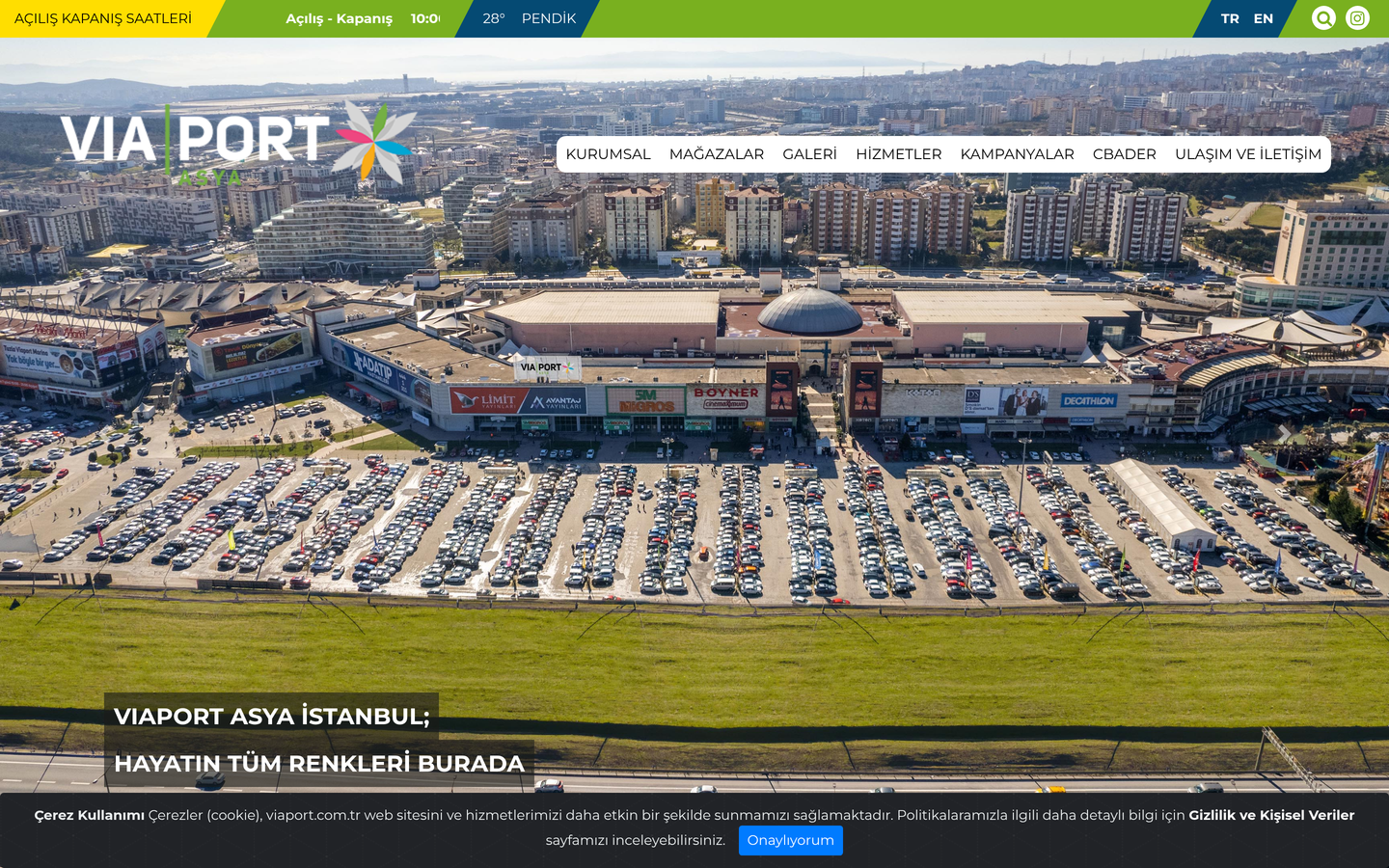
Task: Select the CBADER menu item
Action: pos(1125,154)
